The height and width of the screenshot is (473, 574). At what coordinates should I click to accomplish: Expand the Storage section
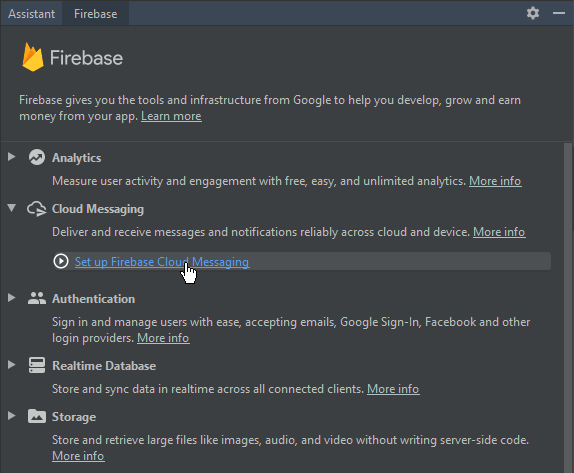coord(12,416)
